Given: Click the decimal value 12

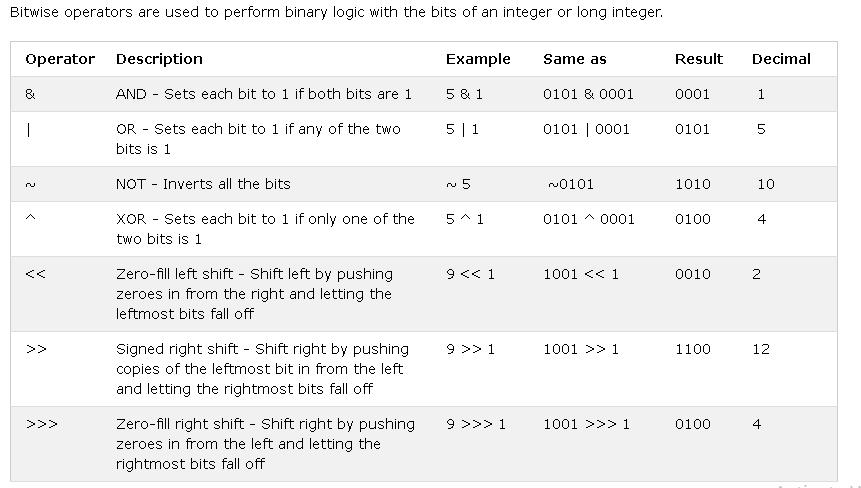Looking at the screenshot, I should [x=761, y=349].
